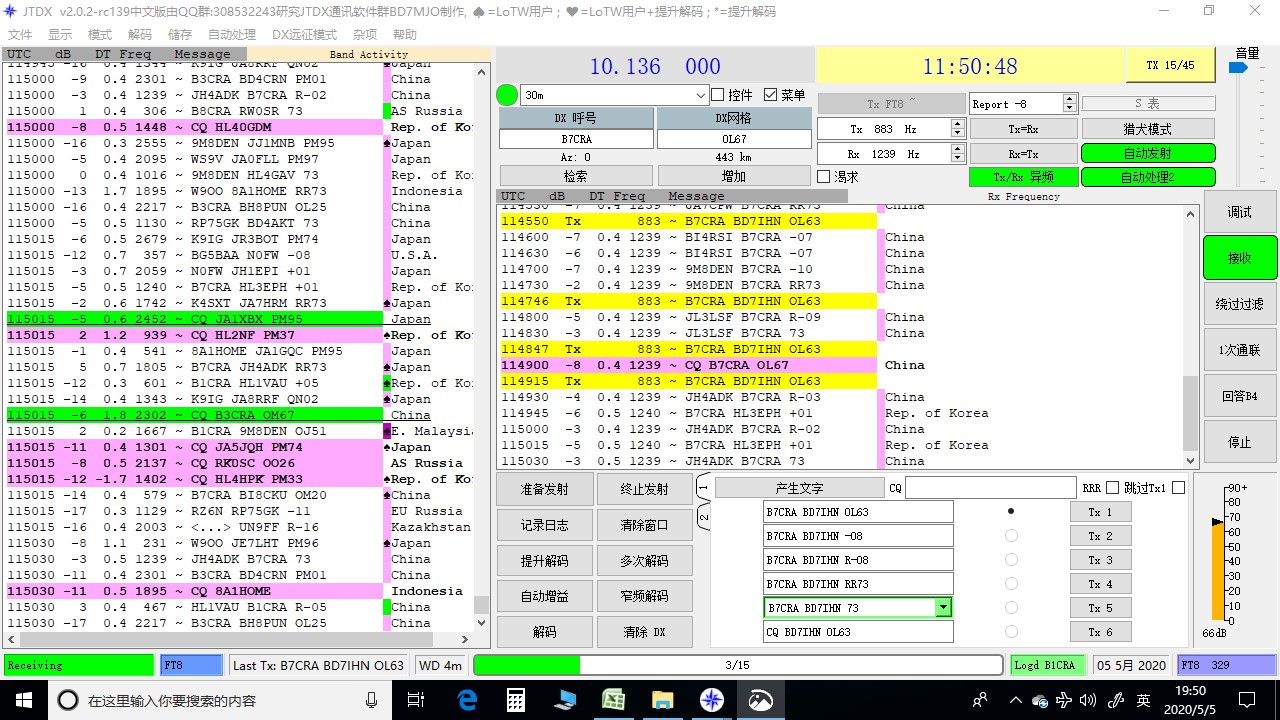Enable the 渴求 checkbox
Image resolution: width=1280 pixels, height=720 pixels.
click(823, 176)
